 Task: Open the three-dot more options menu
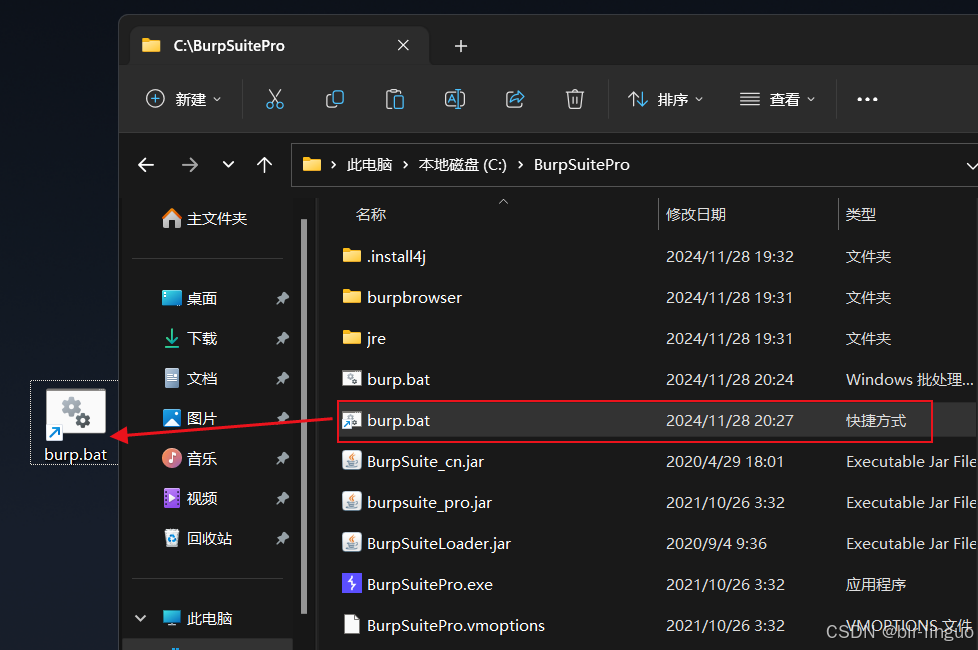point(867,99)
